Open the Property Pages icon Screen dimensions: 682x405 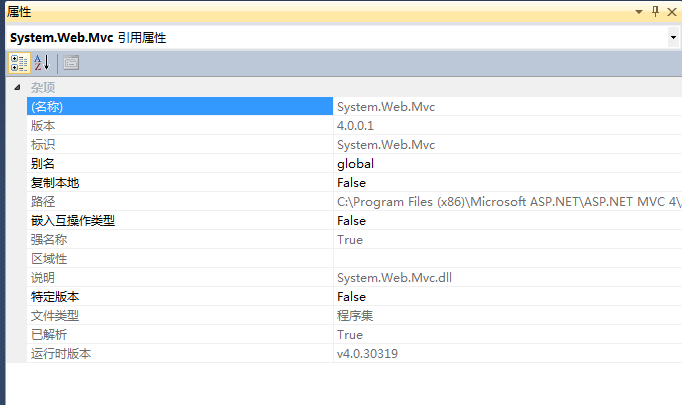[x=71, y=63]
